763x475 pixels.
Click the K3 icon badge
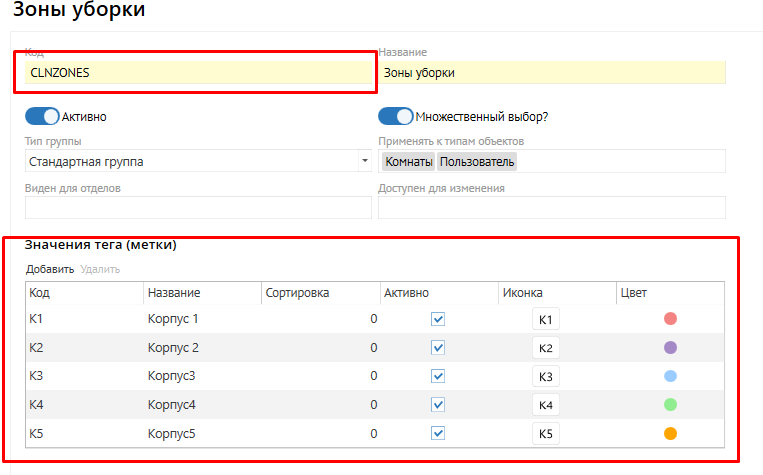coord(545,377)
